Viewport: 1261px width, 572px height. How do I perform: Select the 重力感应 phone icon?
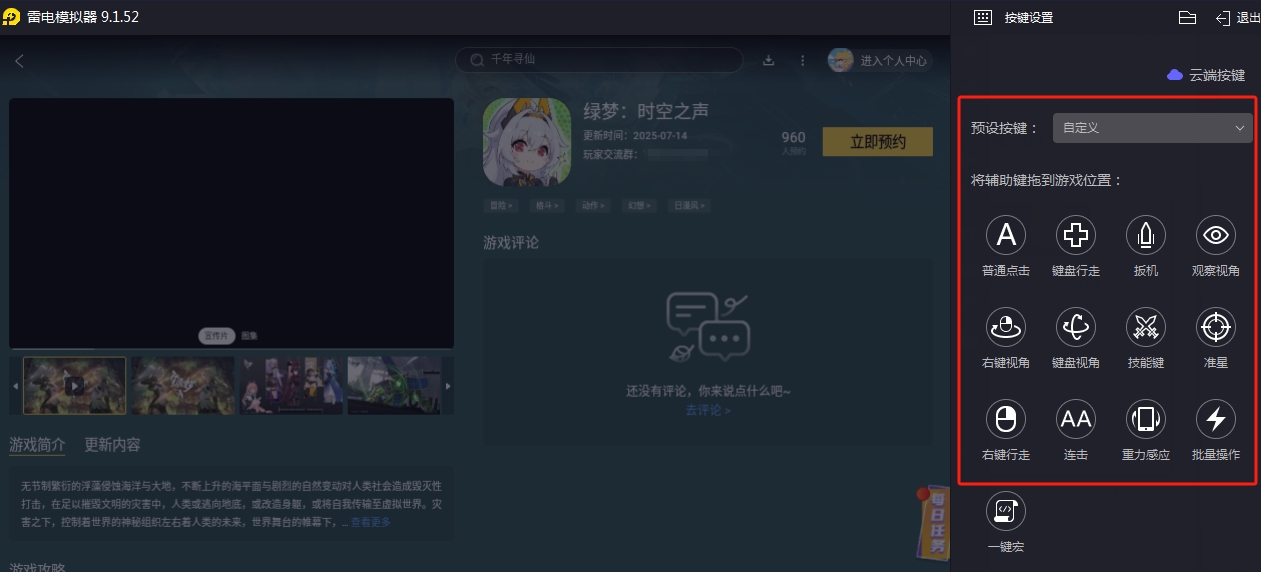click(1146, 419)
